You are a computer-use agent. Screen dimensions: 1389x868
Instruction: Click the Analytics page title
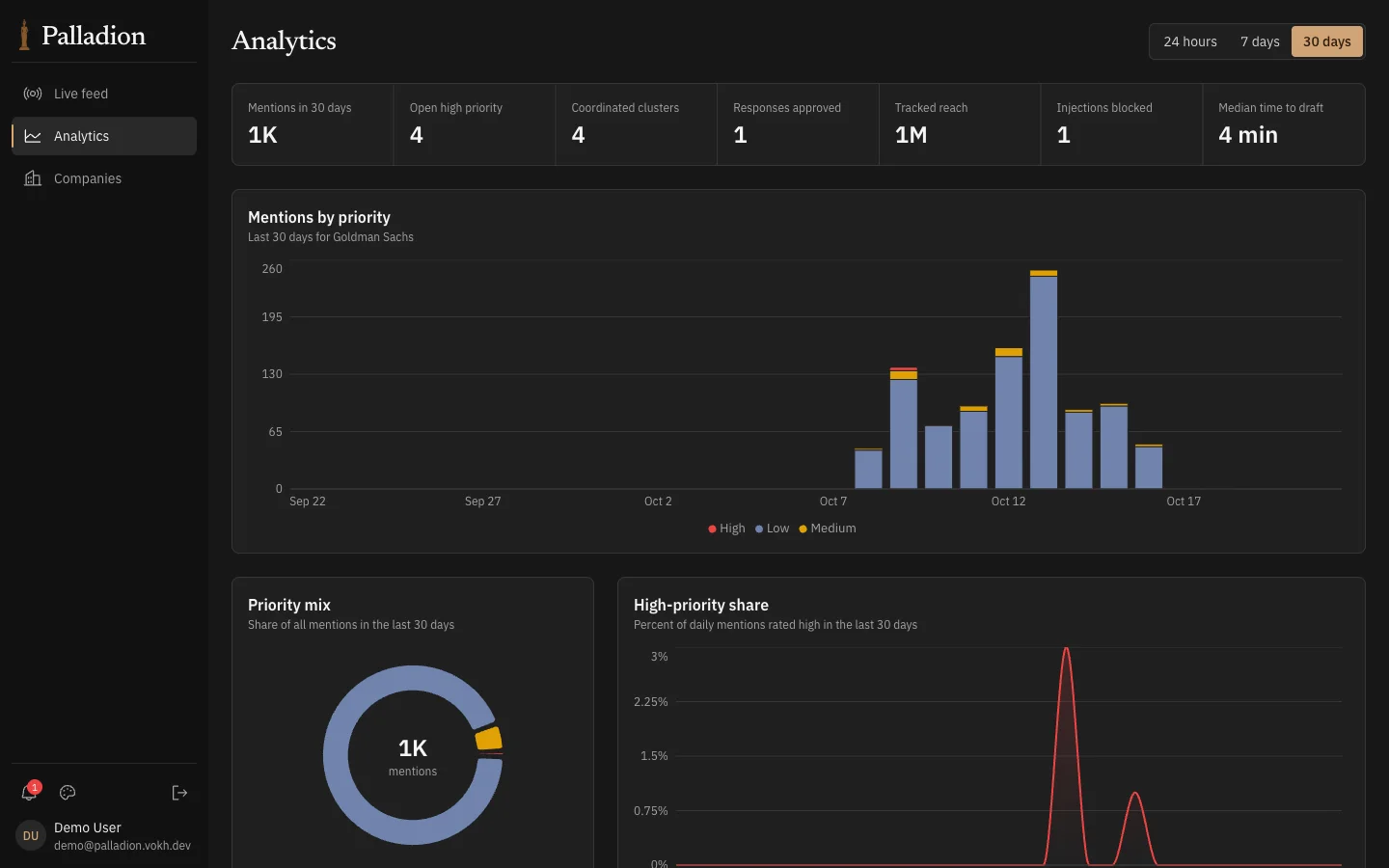tap(285, 41)
